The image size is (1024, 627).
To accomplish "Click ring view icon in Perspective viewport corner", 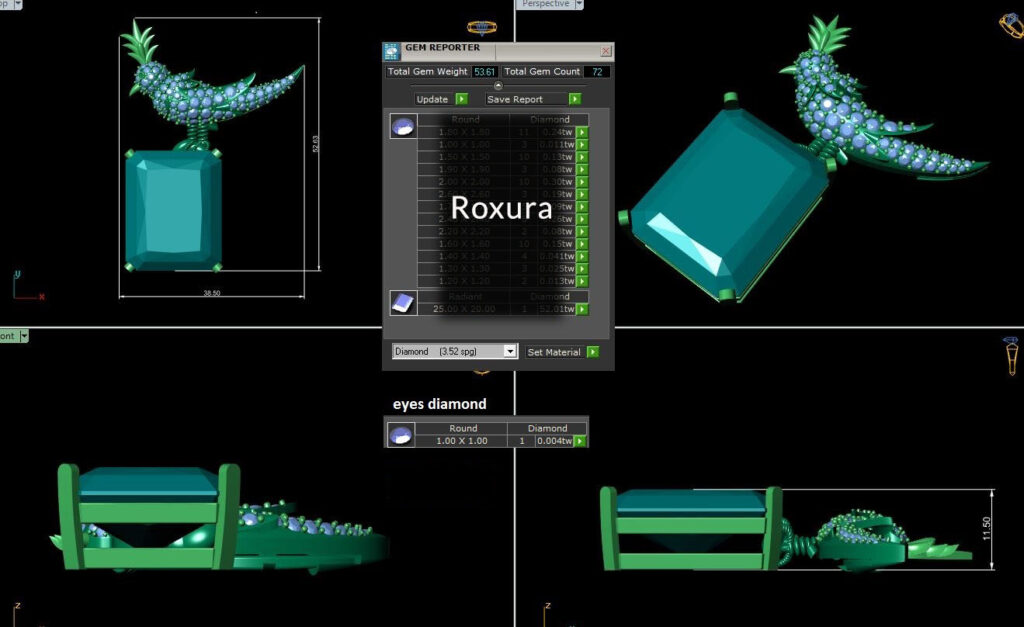I will tap(1010, 24).
